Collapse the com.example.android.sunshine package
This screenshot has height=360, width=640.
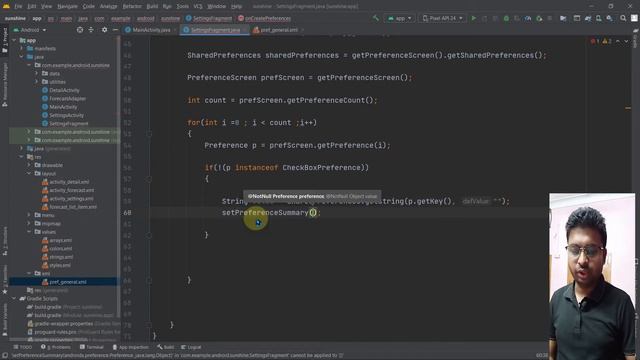pyautogui.click(x=29, y=65)
